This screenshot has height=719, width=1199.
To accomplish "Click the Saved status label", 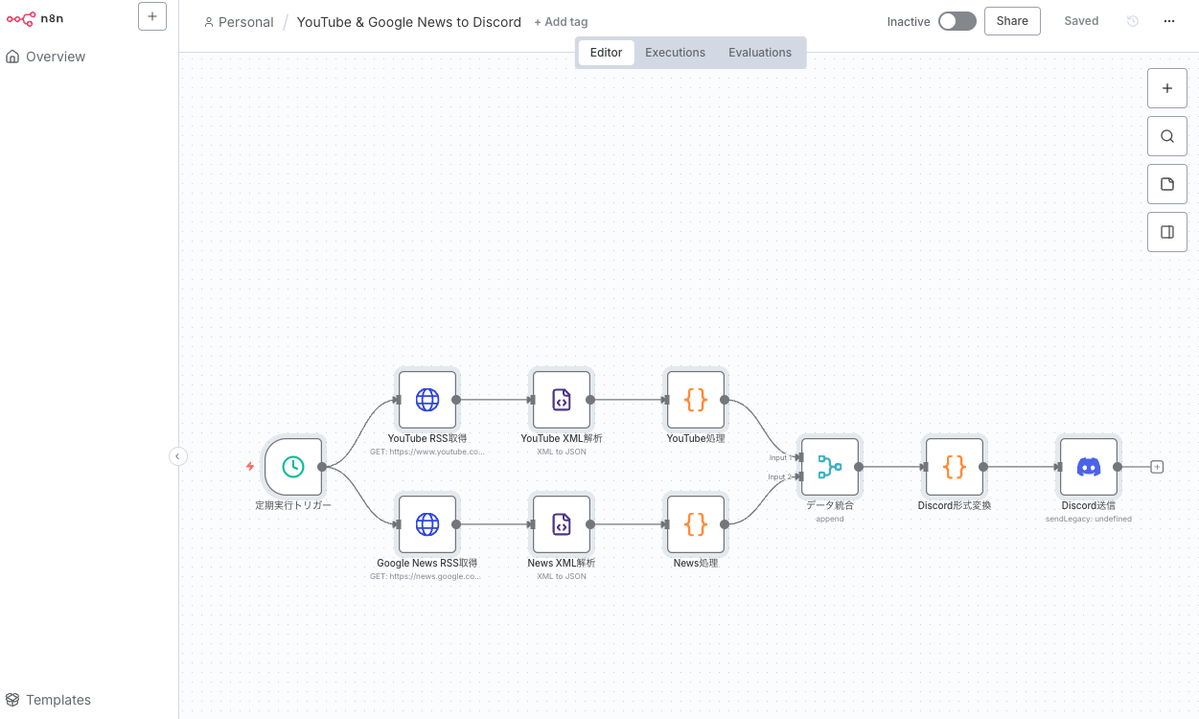I will [1081, 21].
